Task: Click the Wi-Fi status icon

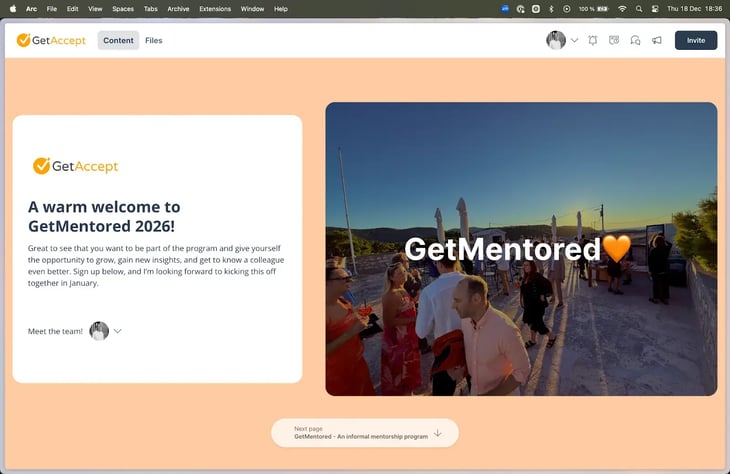Action: click(x=622, y=8)
